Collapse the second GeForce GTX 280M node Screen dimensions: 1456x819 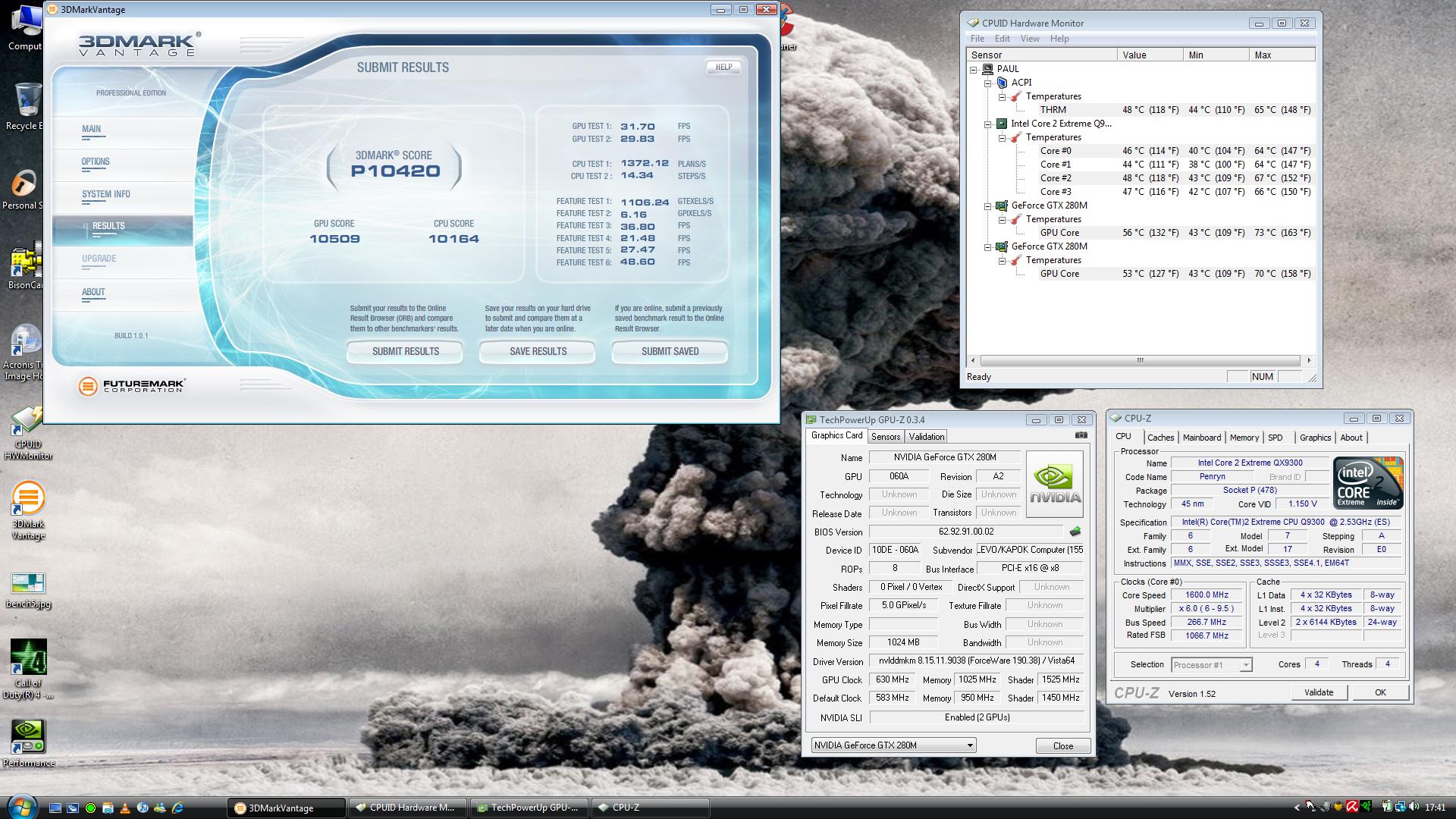(x=987, y=246)
